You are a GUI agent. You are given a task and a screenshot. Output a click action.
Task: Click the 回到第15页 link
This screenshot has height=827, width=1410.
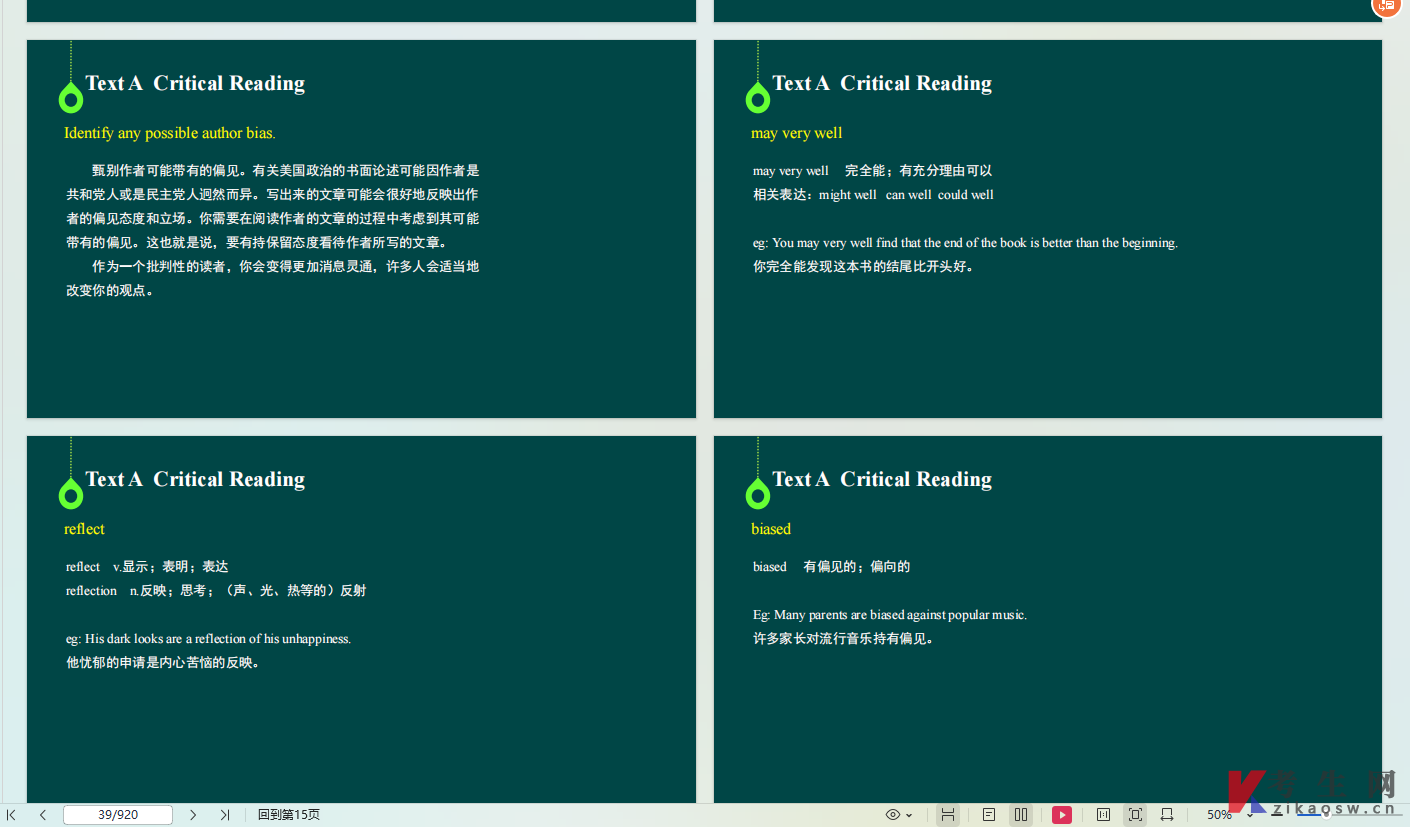coord(288,815)
